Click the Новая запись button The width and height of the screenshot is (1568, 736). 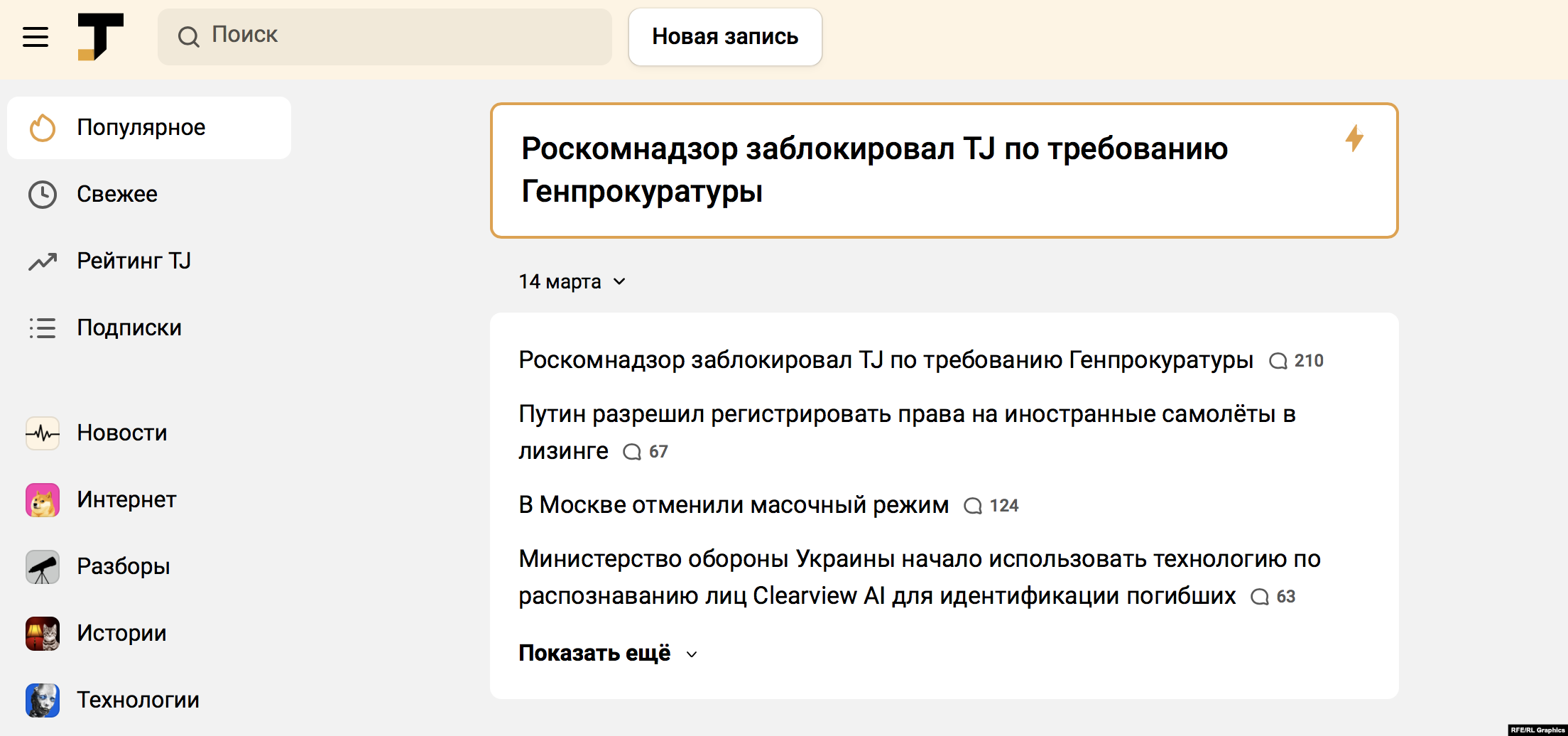(725, 37)
